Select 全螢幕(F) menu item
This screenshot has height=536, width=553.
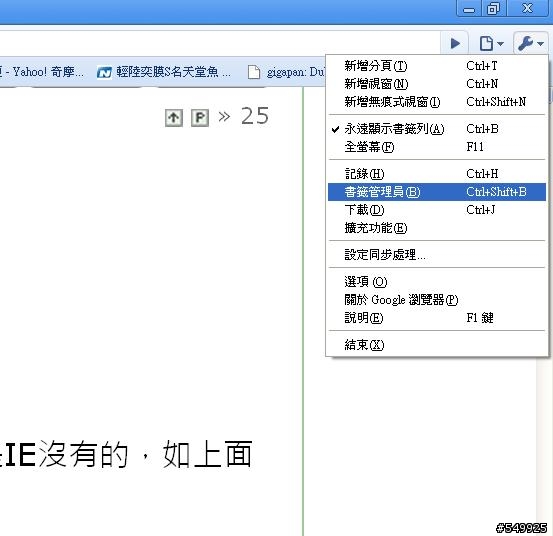point(437,147)
